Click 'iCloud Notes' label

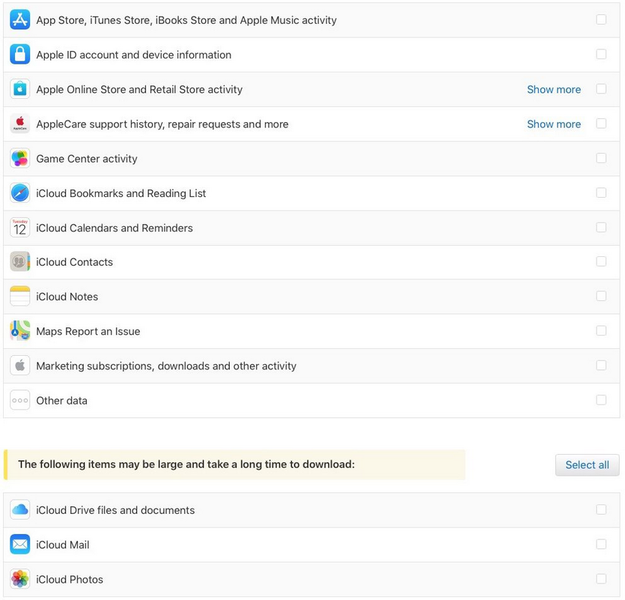(x=67, y=297)
